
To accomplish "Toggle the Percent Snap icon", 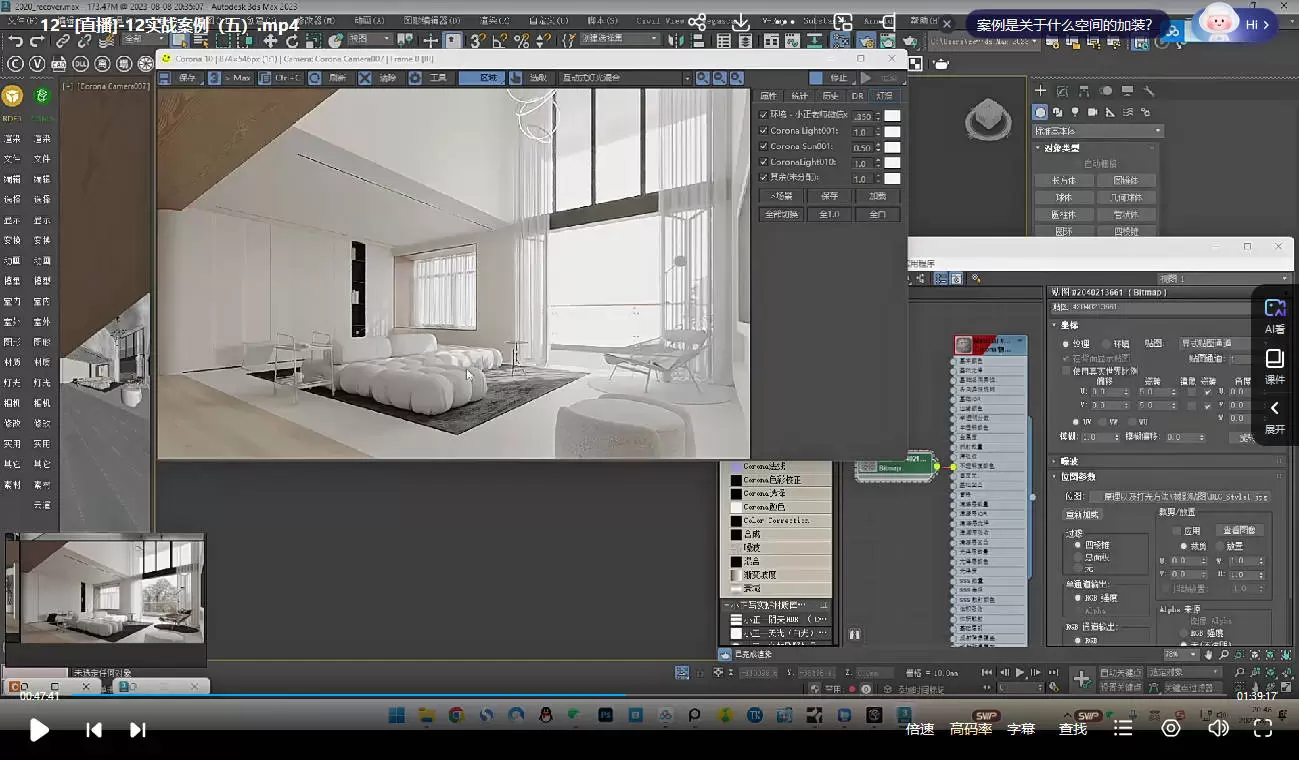I will click(x=520, y=41).
